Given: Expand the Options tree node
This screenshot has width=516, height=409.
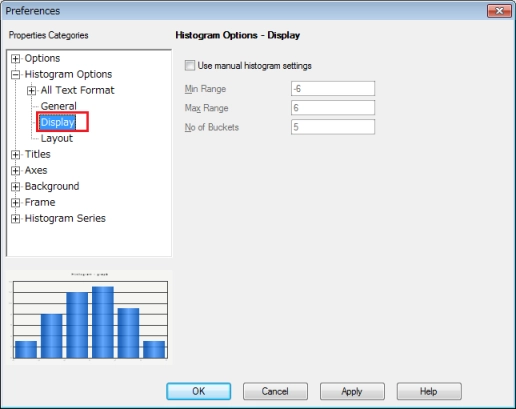Looking at the screenshot, I should 15,59.
